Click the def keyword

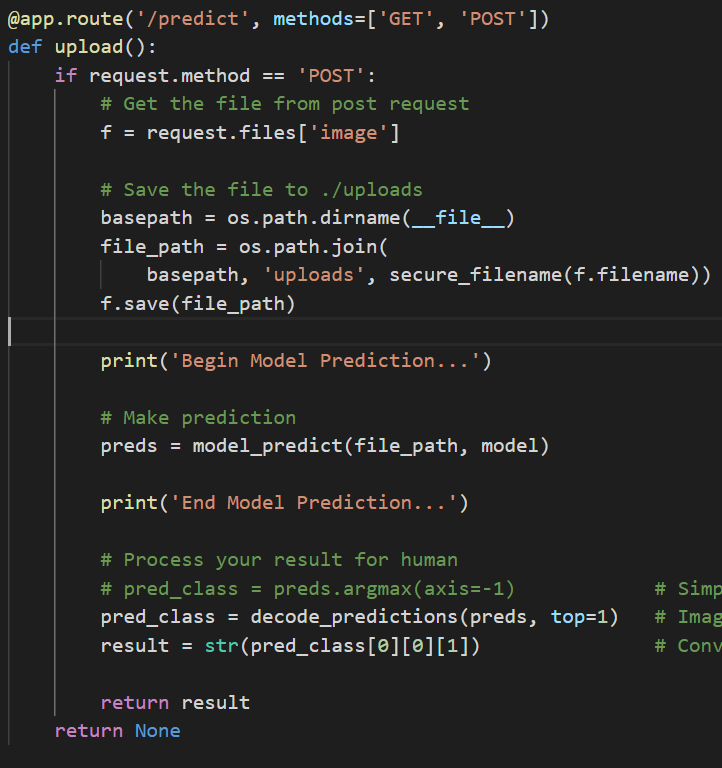[x=25, y=48]
